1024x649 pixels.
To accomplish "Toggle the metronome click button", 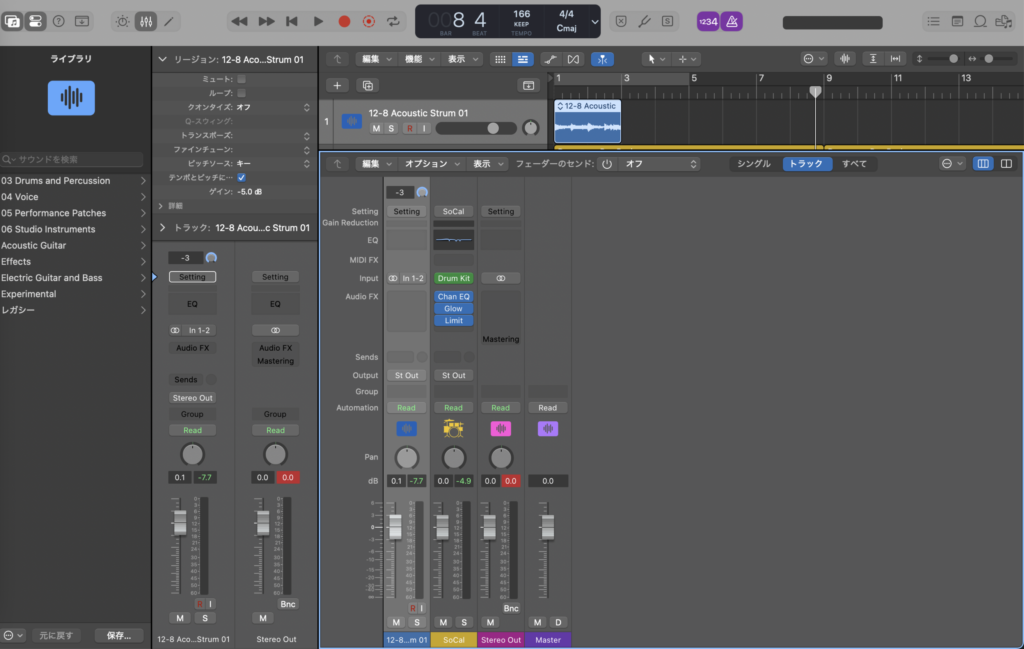I will [732, 21].
